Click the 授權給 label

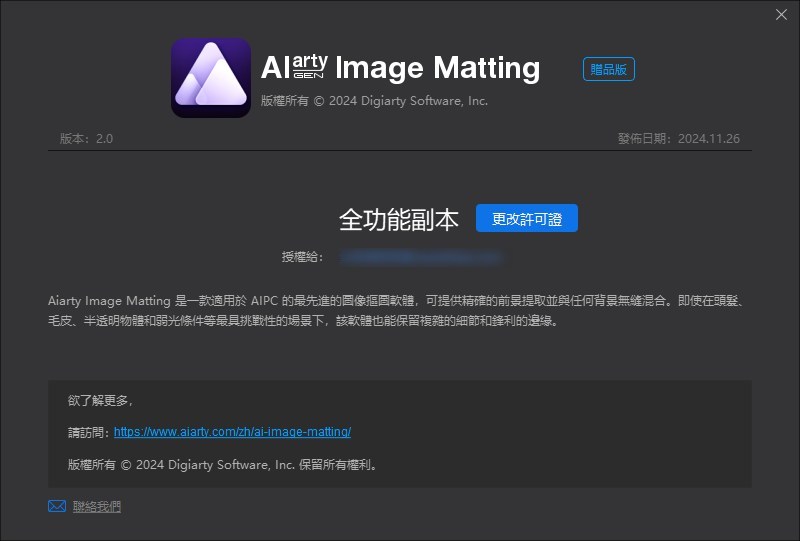(x=303, y=257)
